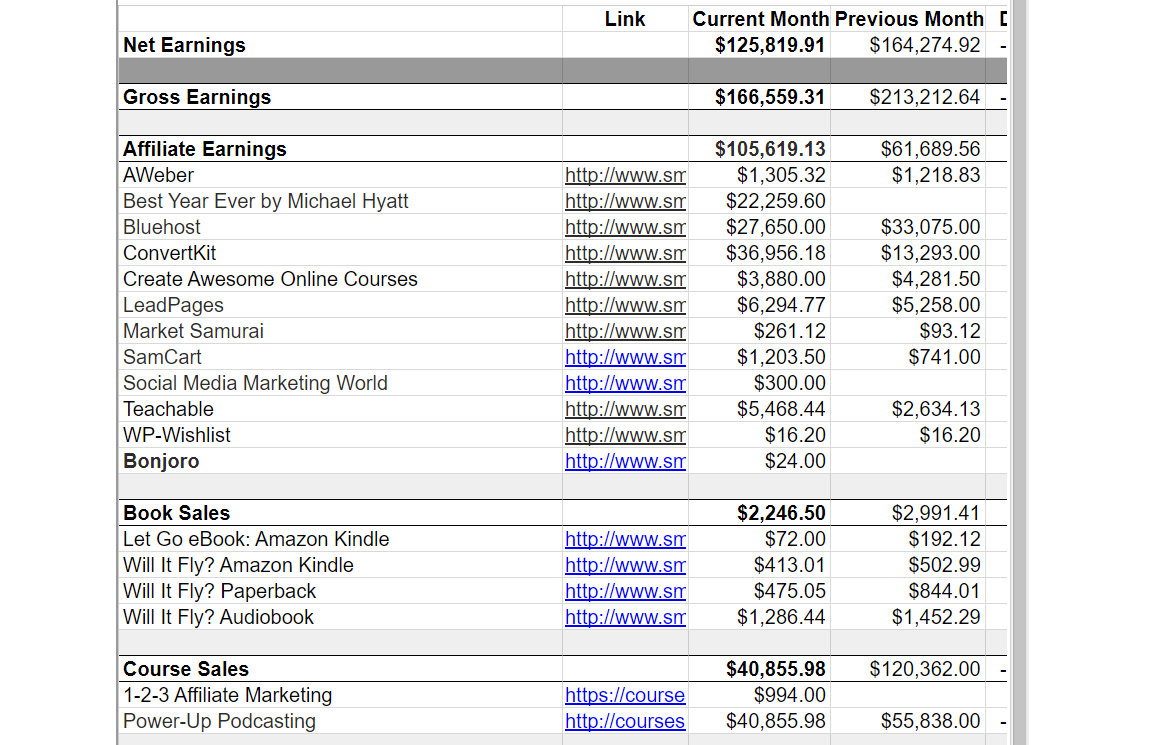
Task: Open the Will It Fly? Audiobook link
Action: [x=625, y=617]
